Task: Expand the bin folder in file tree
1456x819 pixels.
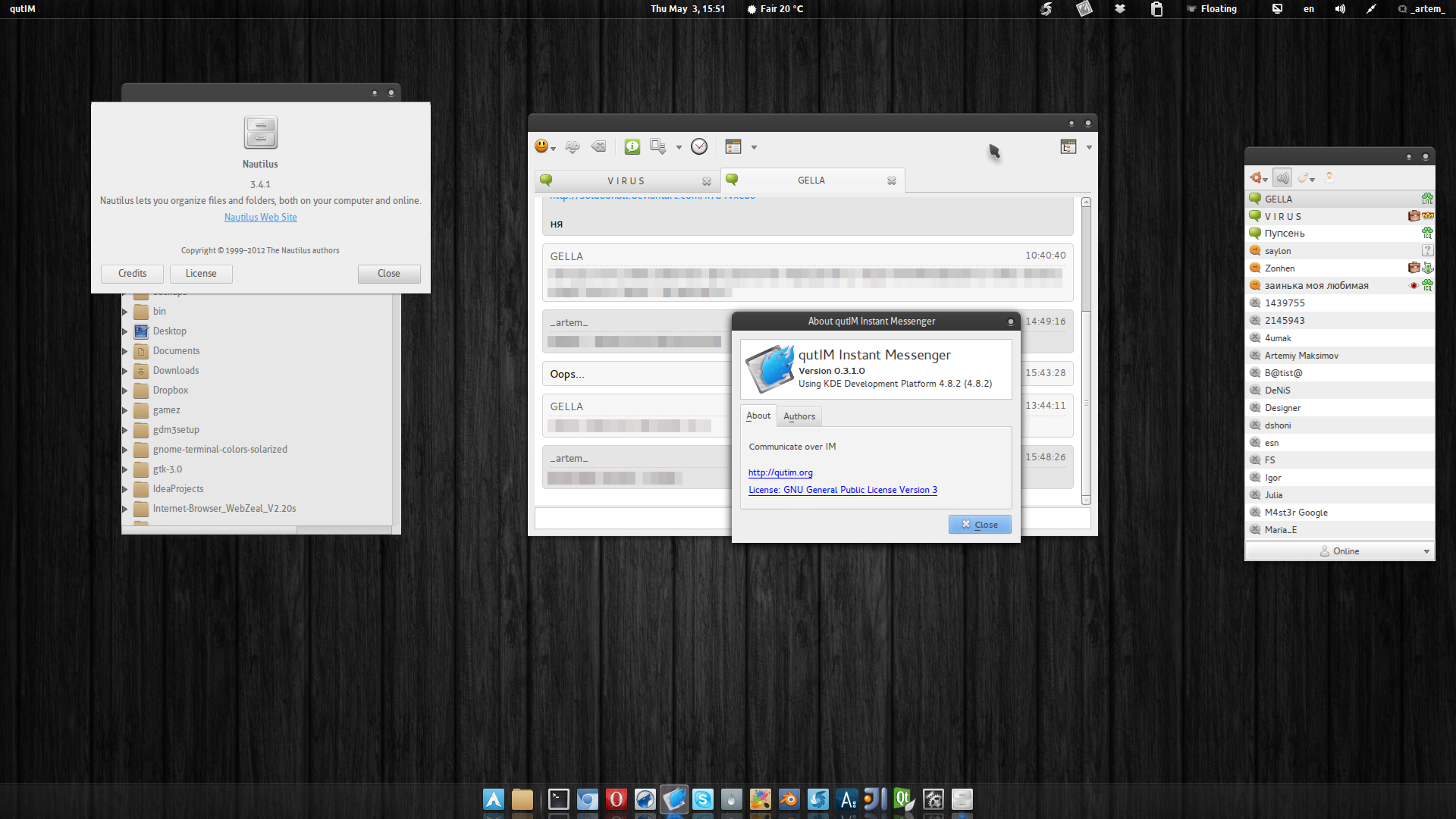Action: click(x=125, y=312)
